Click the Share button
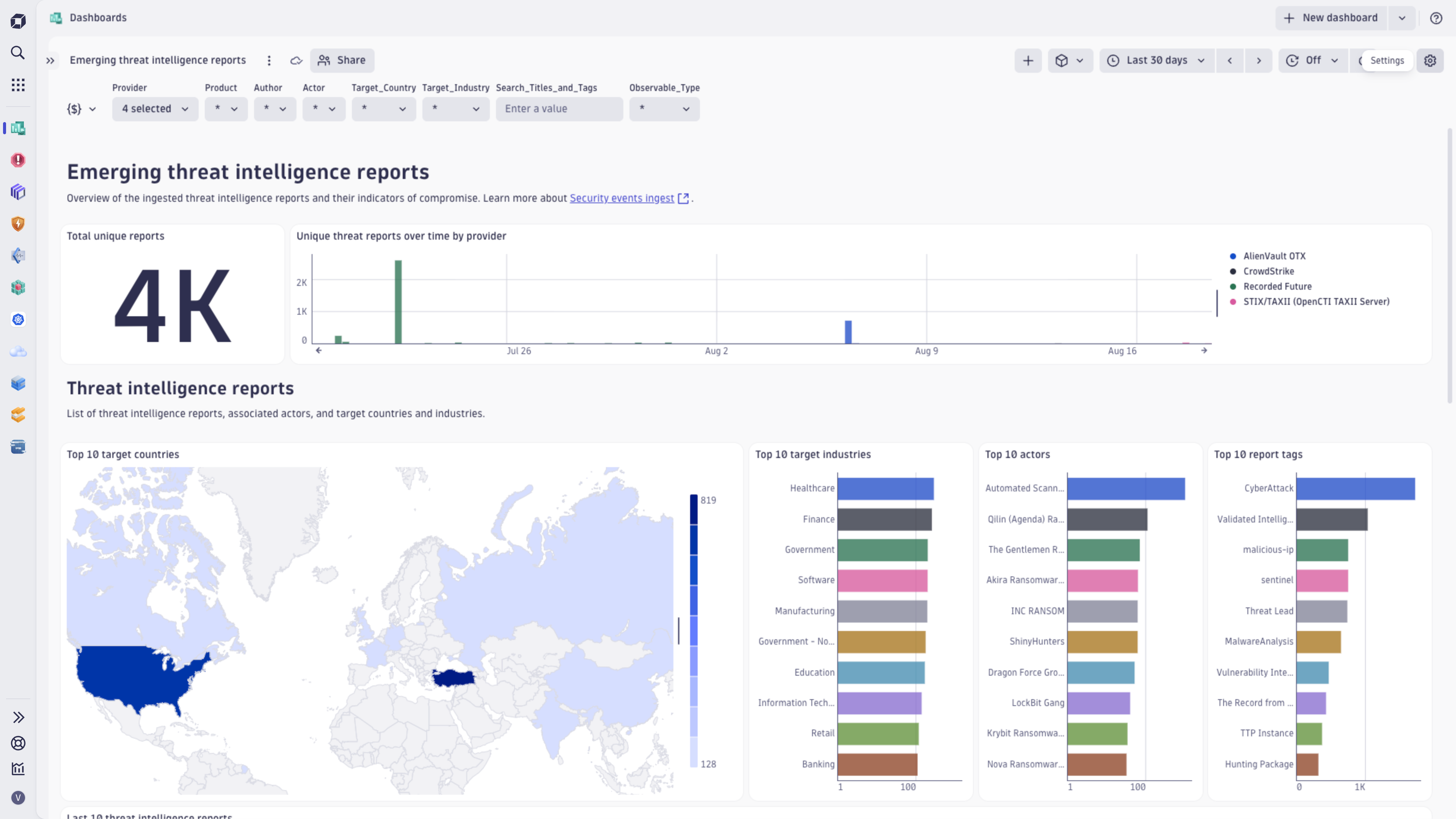The height and width of the screenshot is (819, 1456). [x=342, y=61]
